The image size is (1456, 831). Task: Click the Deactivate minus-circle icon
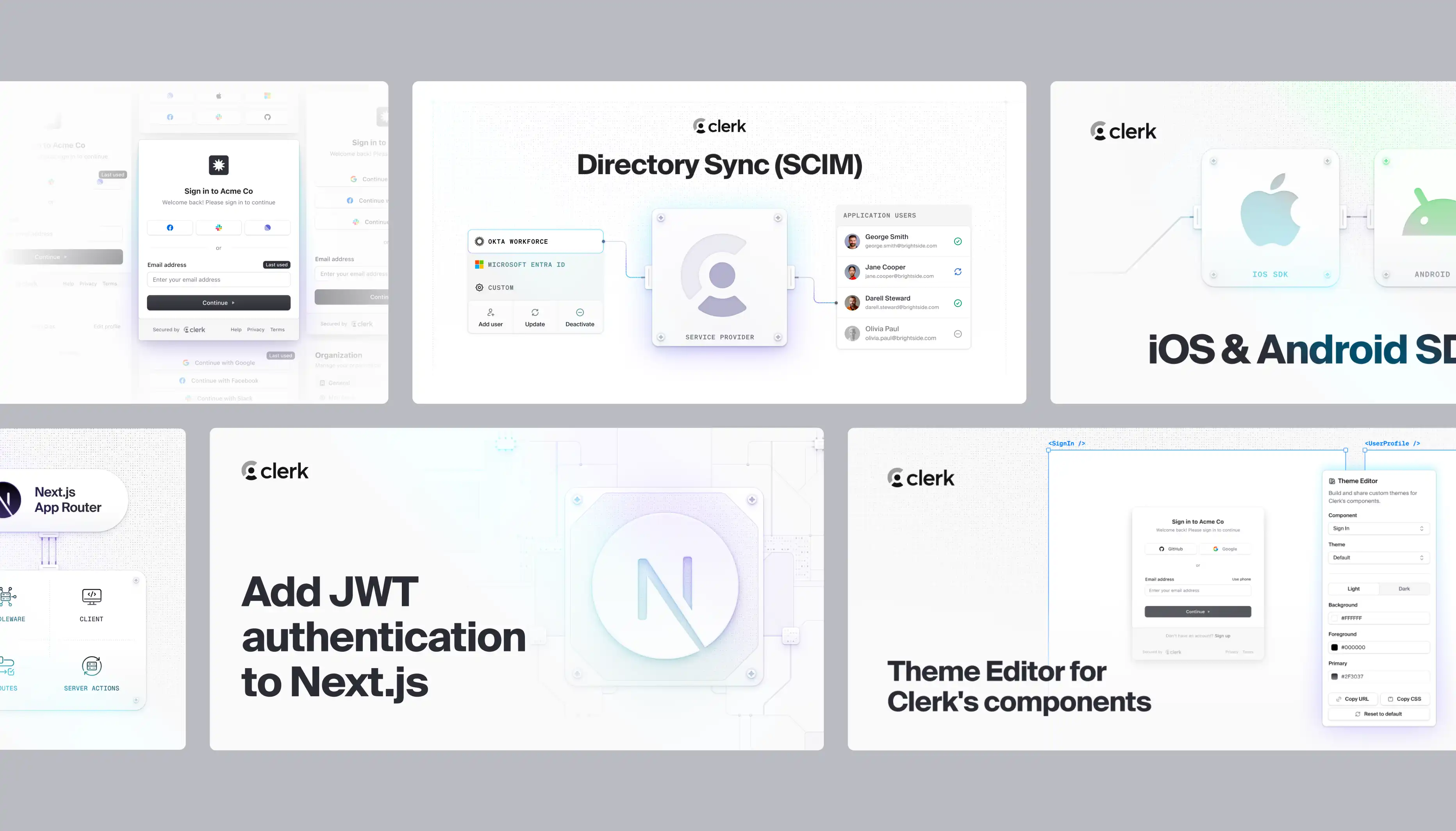tap(580, 313)
